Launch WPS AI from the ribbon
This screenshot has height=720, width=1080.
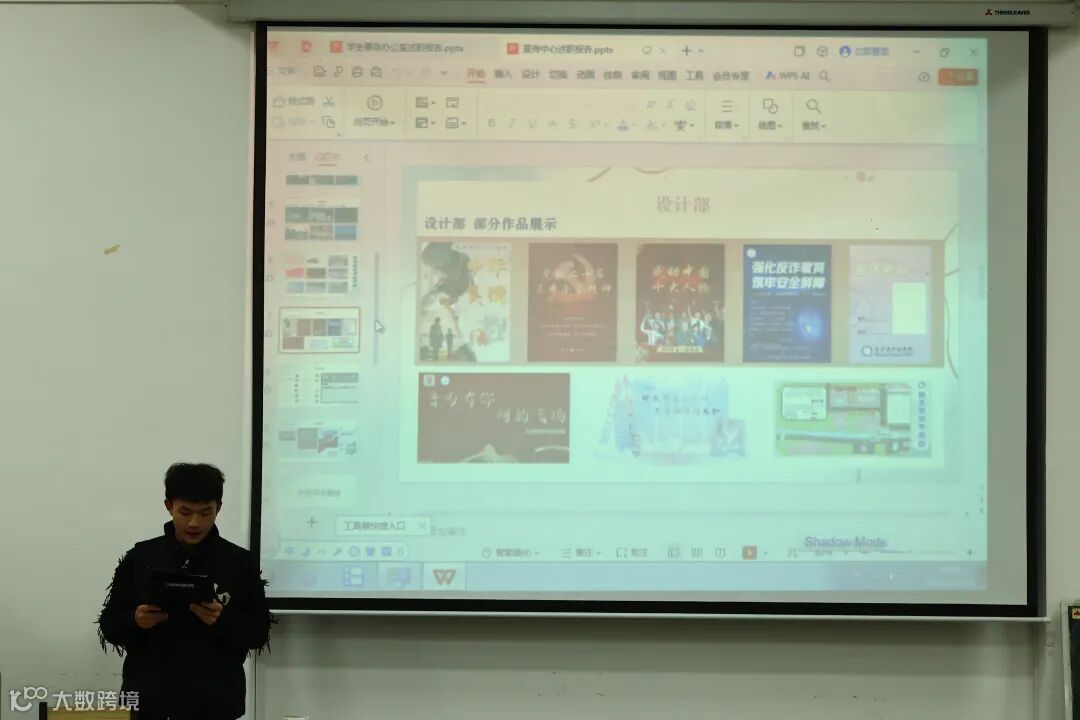click(787, 75)
